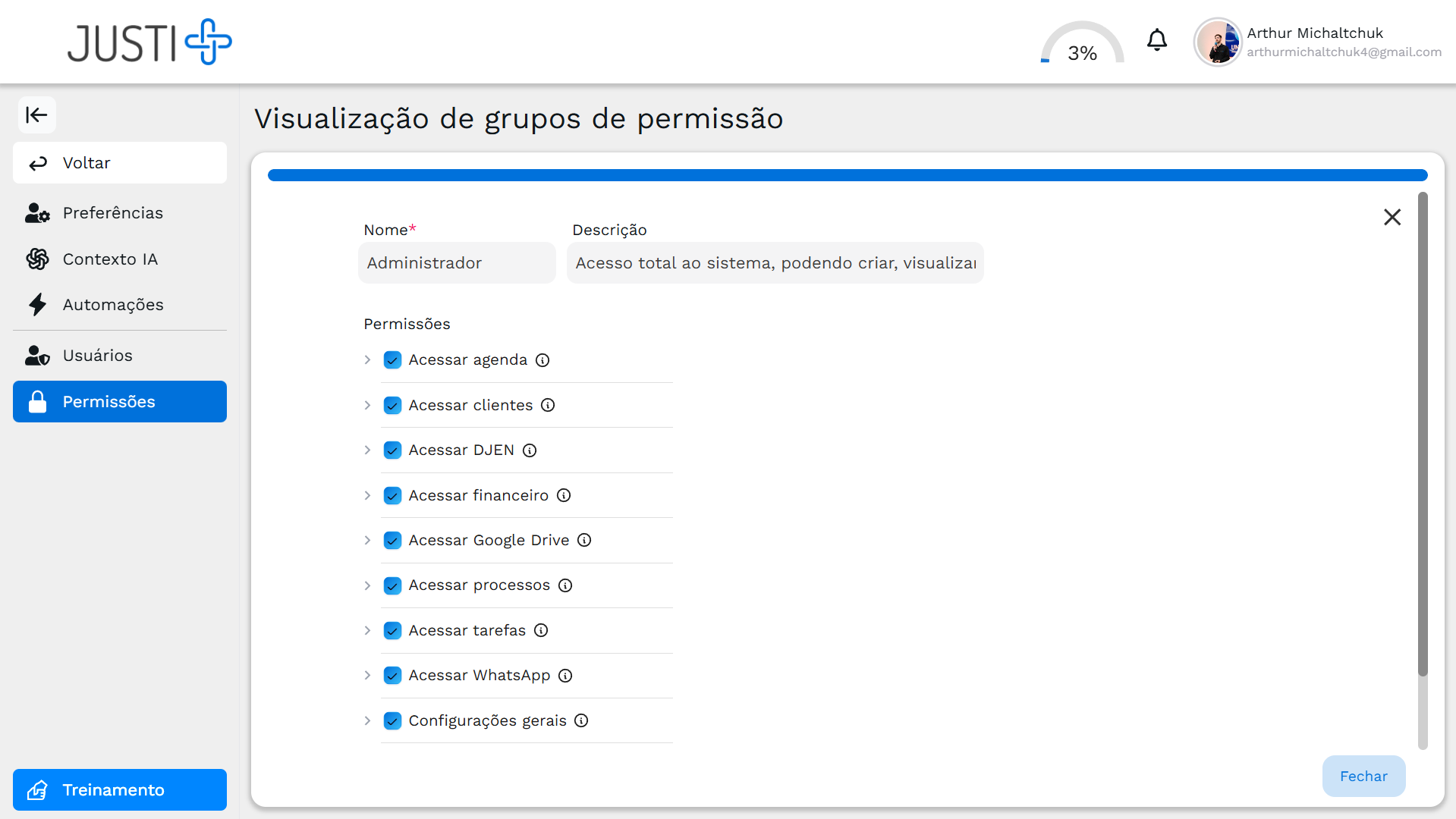
Task: Show info for Acessar Google Drive
Action: (x=584, y=540)
